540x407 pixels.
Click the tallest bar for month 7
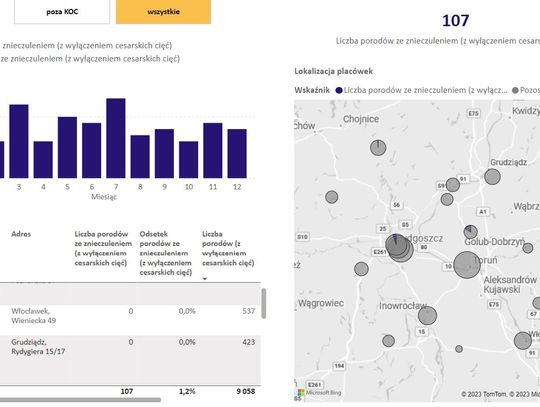tap(116, 138)
